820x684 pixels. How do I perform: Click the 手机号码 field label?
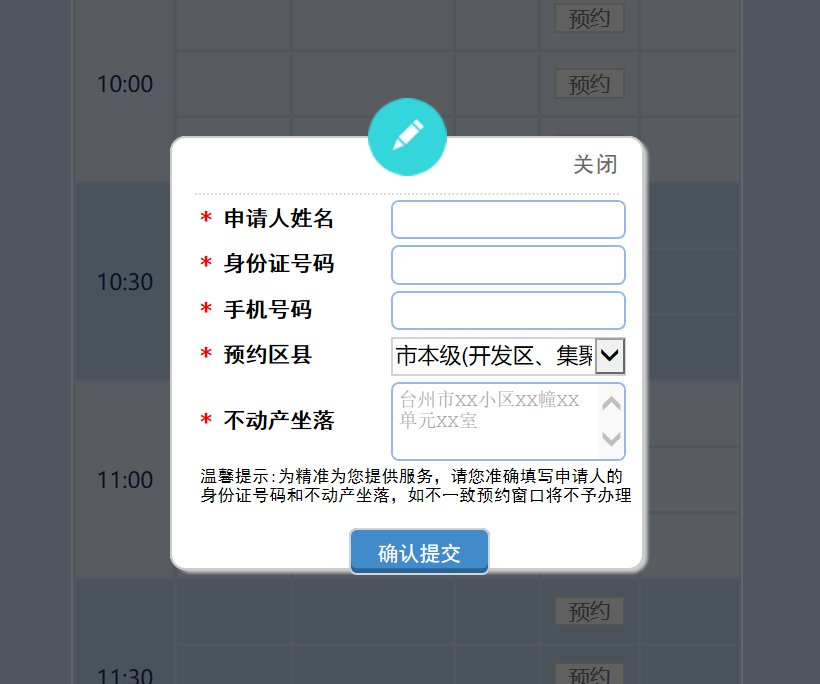click(267, 310)
